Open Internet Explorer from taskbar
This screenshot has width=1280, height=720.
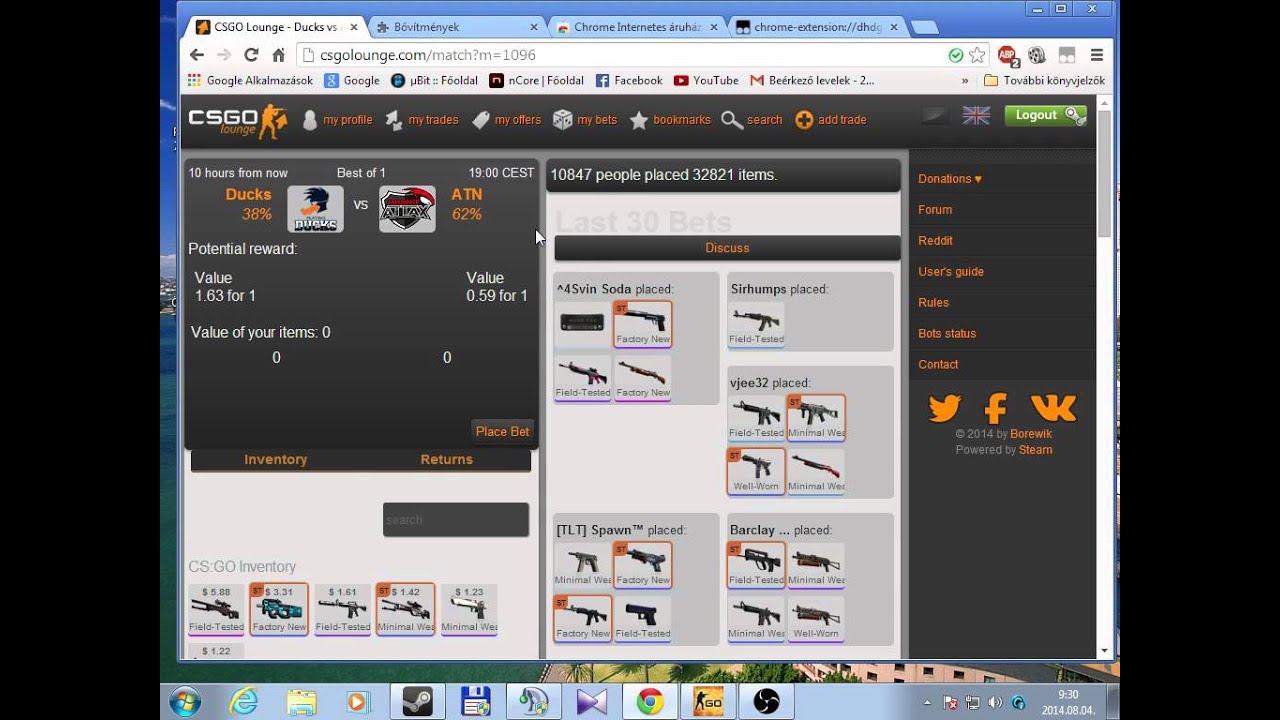tap(243, 702)
